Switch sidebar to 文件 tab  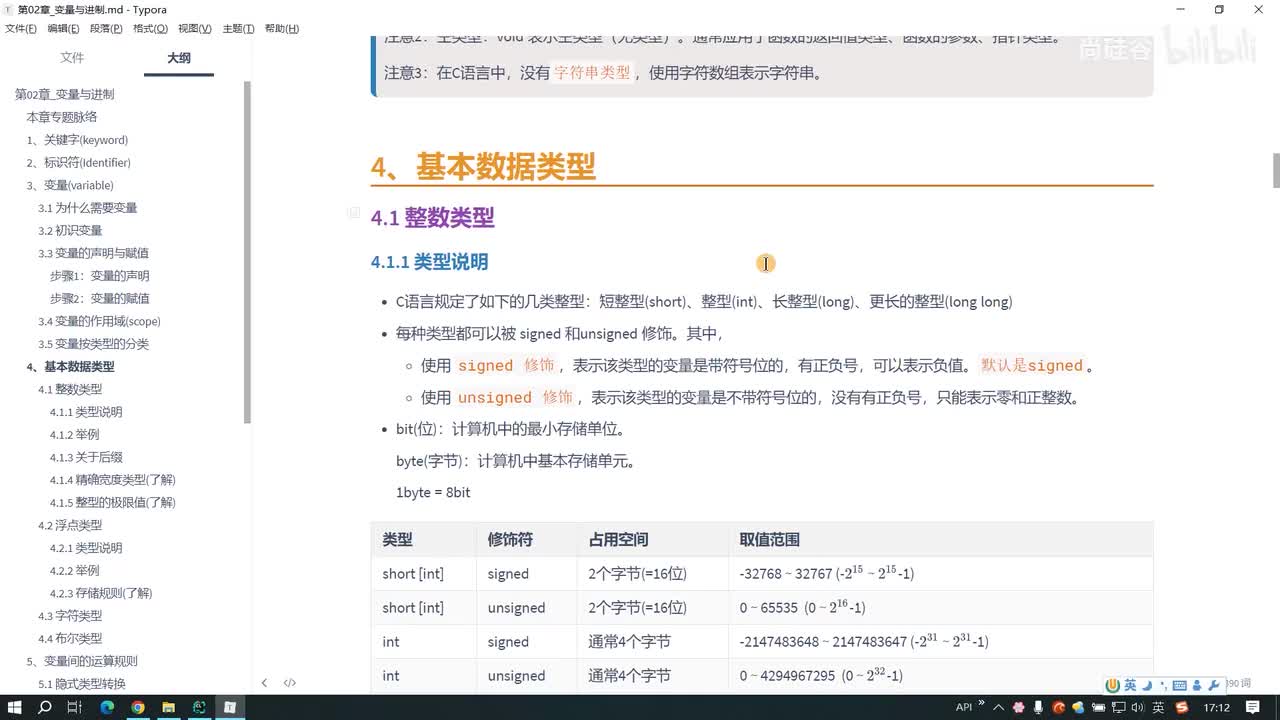(x=72, y=58)
